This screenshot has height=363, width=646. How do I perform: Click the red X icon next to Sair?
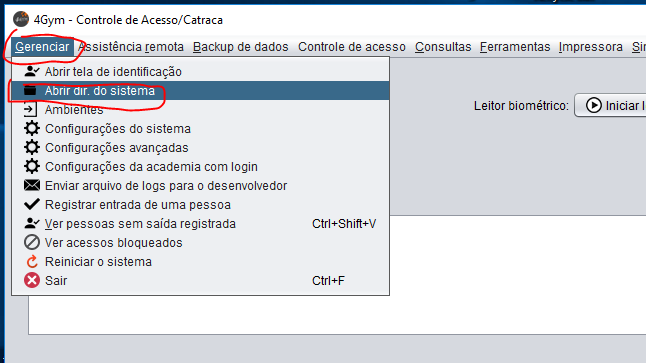tap(32, 281)
